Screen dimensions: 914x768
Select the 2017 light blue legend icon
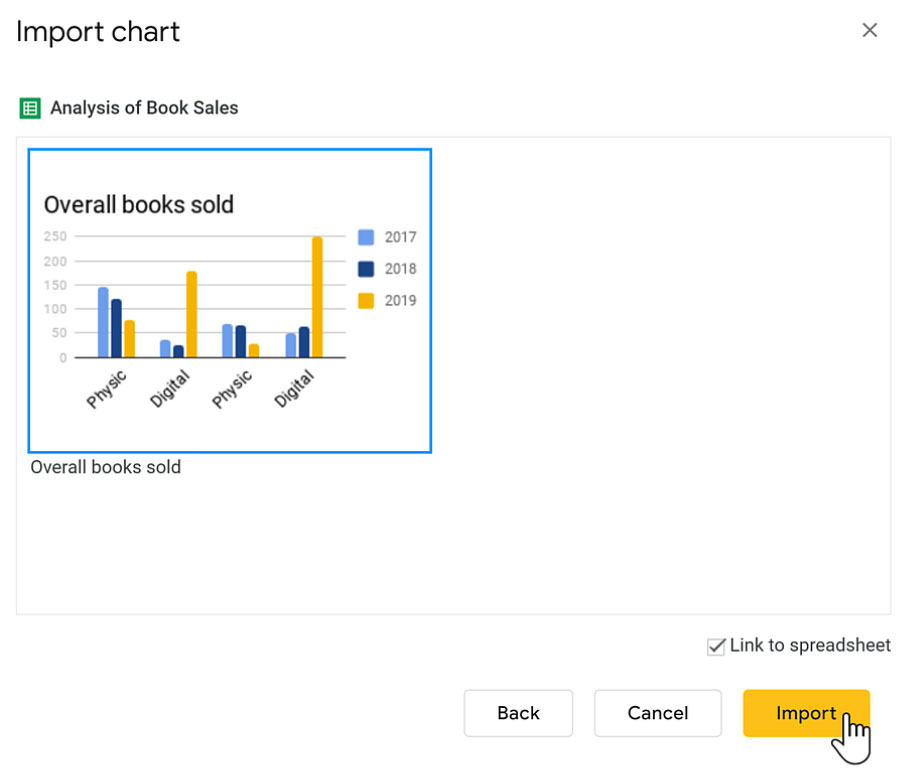point(367,237)
